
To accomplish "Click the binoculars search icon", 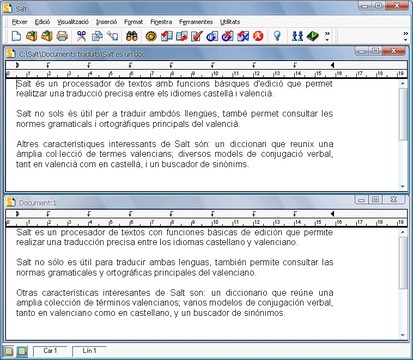I will 132,36.
